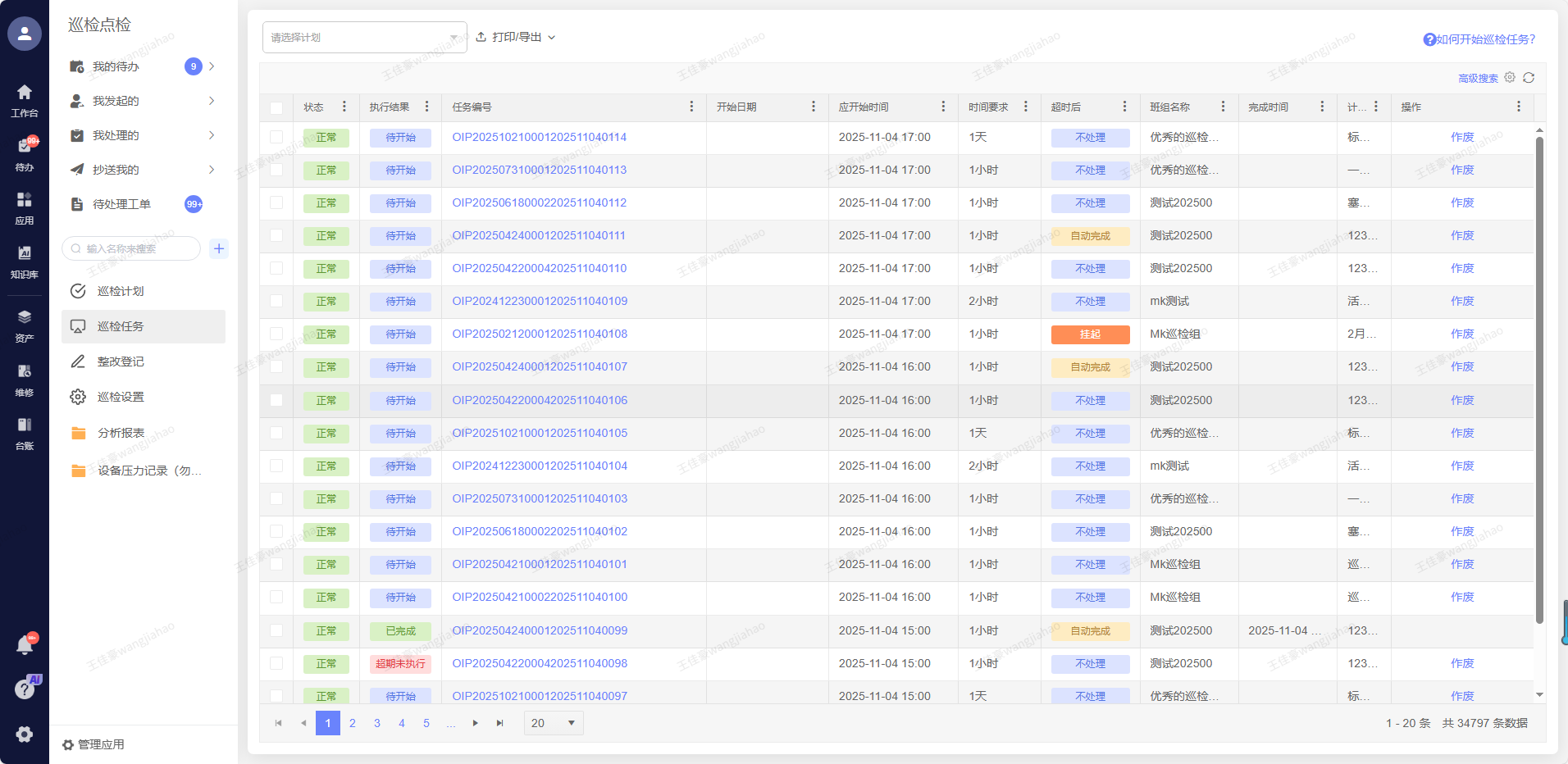Open the notification bell icon
Image resolution: width=1568 pixels, height=764 pixels.
25,645
